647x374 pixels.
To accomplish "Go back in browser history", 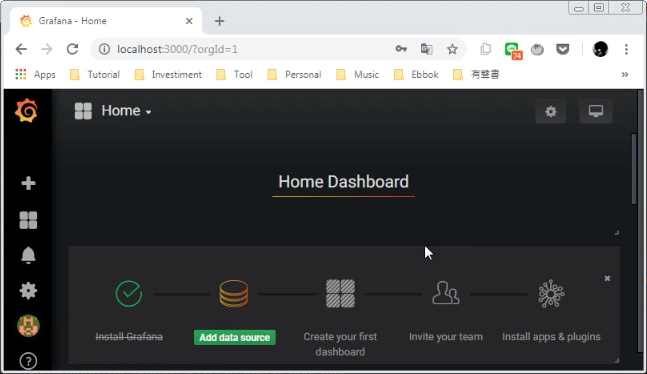I will pos(21,49).
